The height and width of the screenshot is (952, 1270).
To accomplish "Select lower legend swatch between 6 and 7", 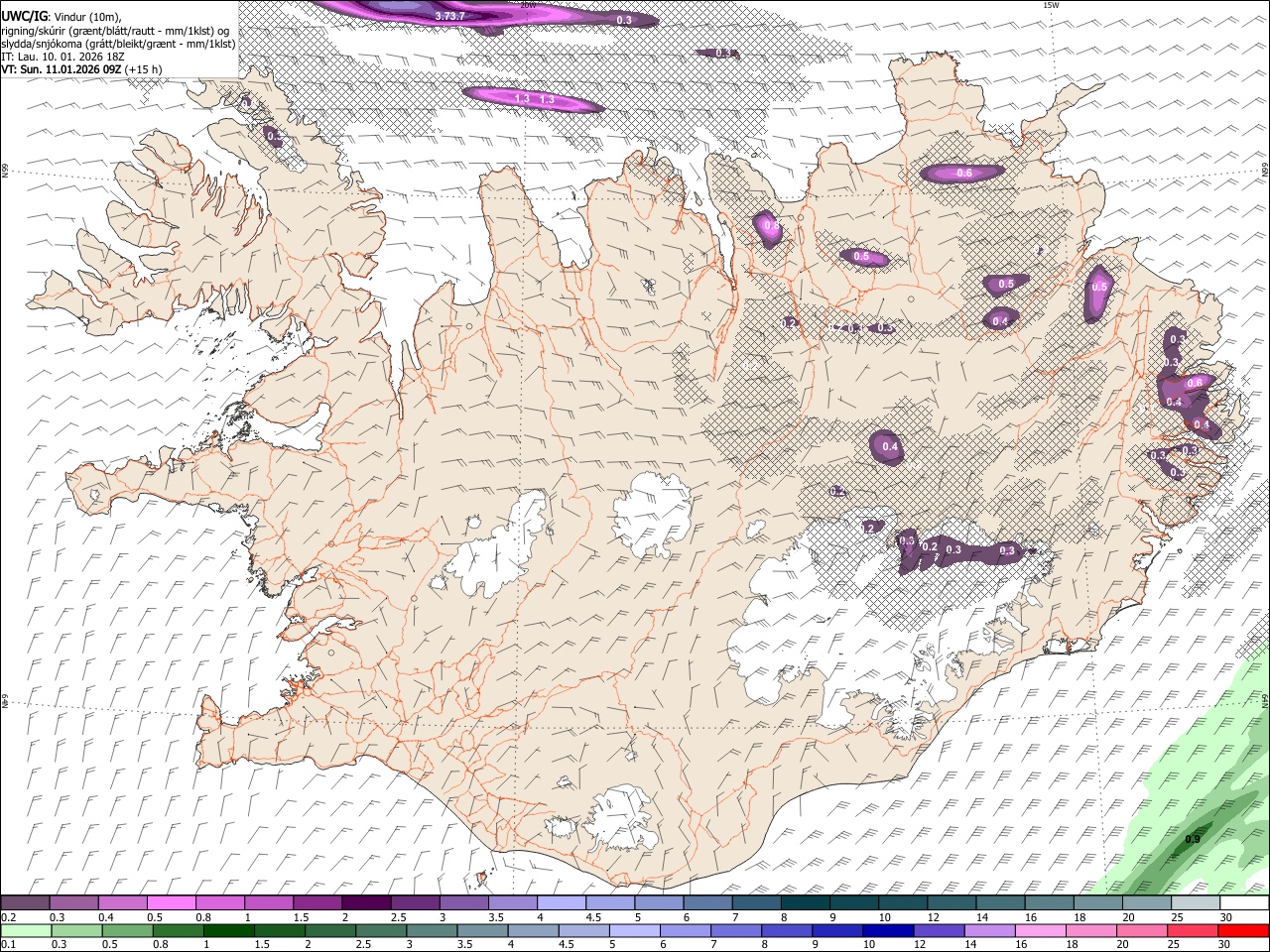I will point(686,930).
